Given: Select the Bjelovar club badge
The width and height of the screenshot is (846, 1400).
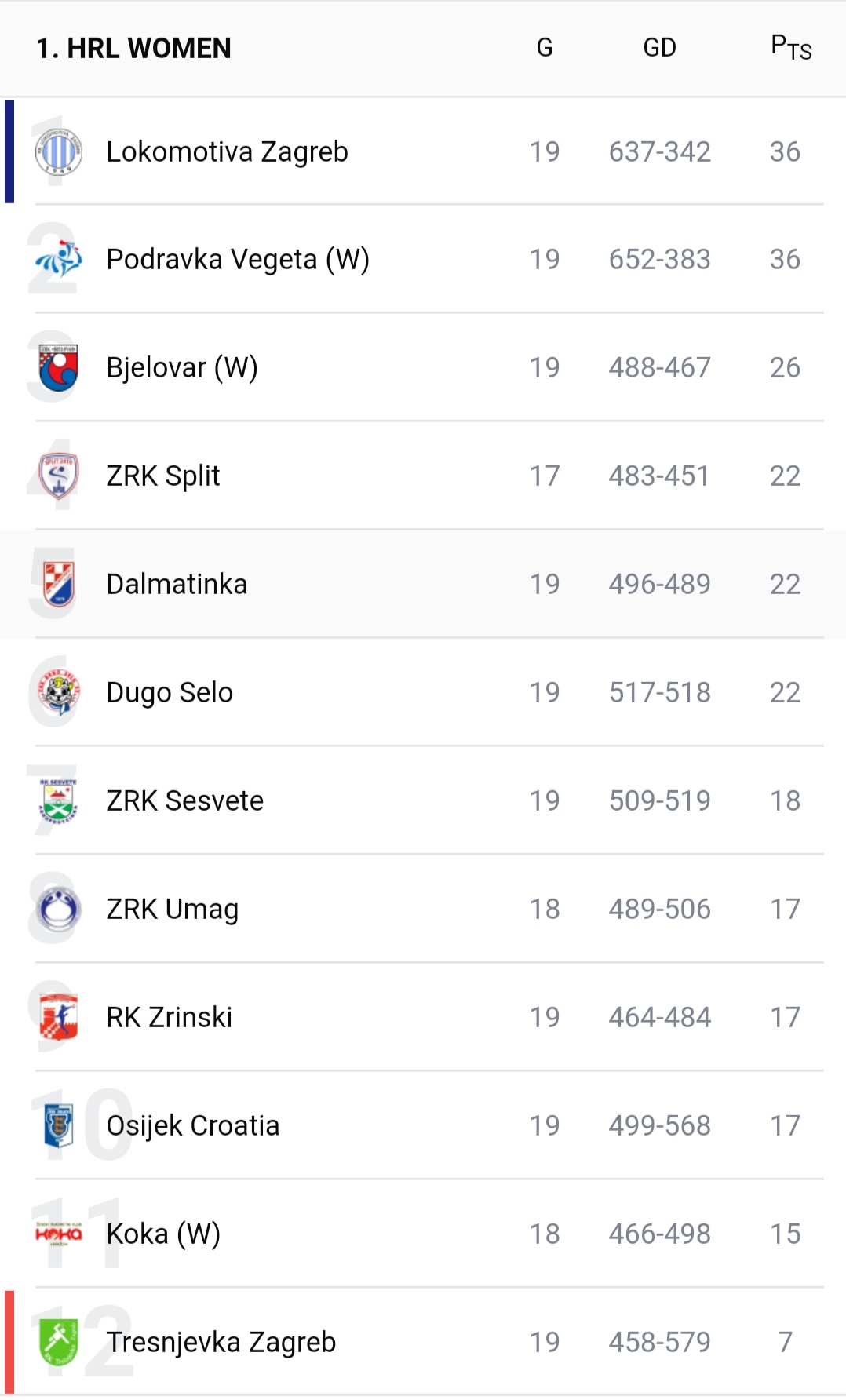Looking at the screenshot, I should point(59,368).
